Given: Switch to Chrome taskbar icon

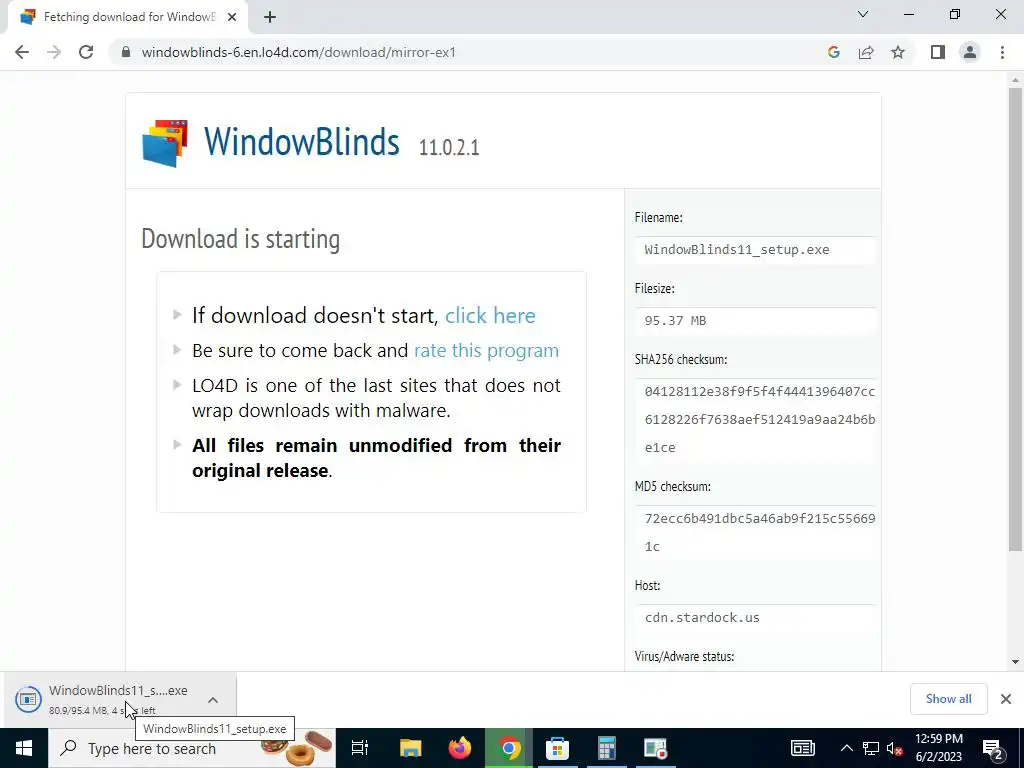Looking at the screenshot, I should pyautogui.click(x=509, y=748).
